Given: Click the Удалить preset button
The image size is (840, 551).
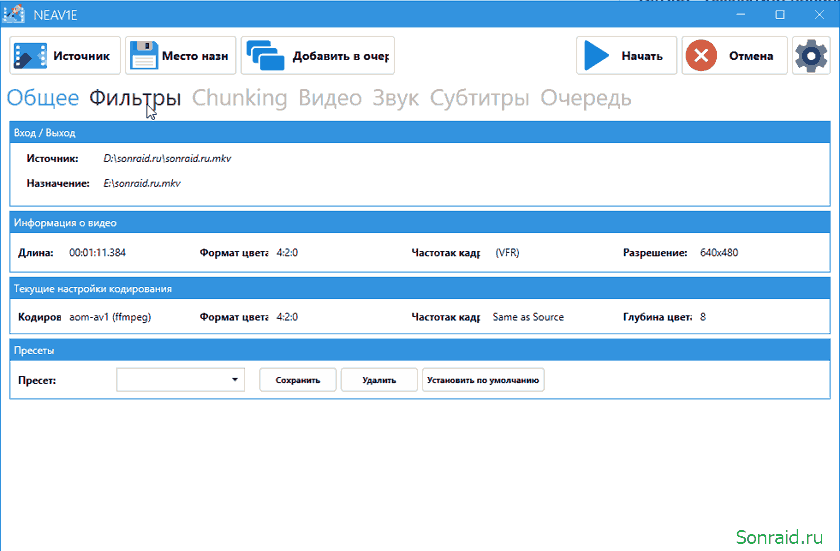Looking at the screenshot, I should (379, 380).
